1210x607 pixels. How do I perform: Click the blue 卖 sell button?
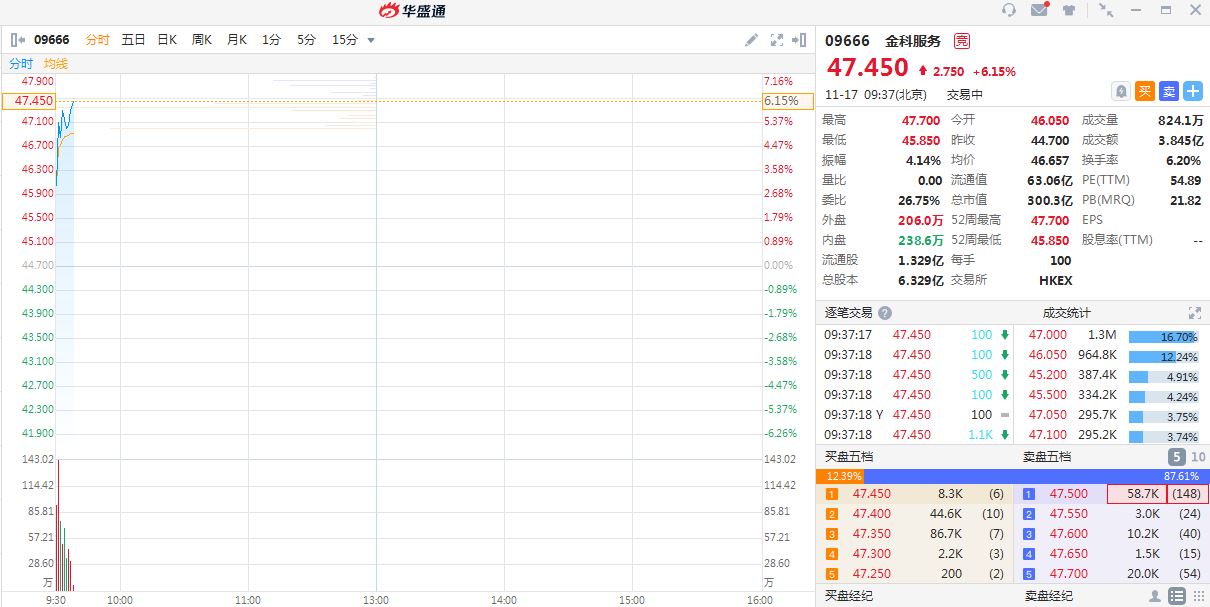[1169, 91]
